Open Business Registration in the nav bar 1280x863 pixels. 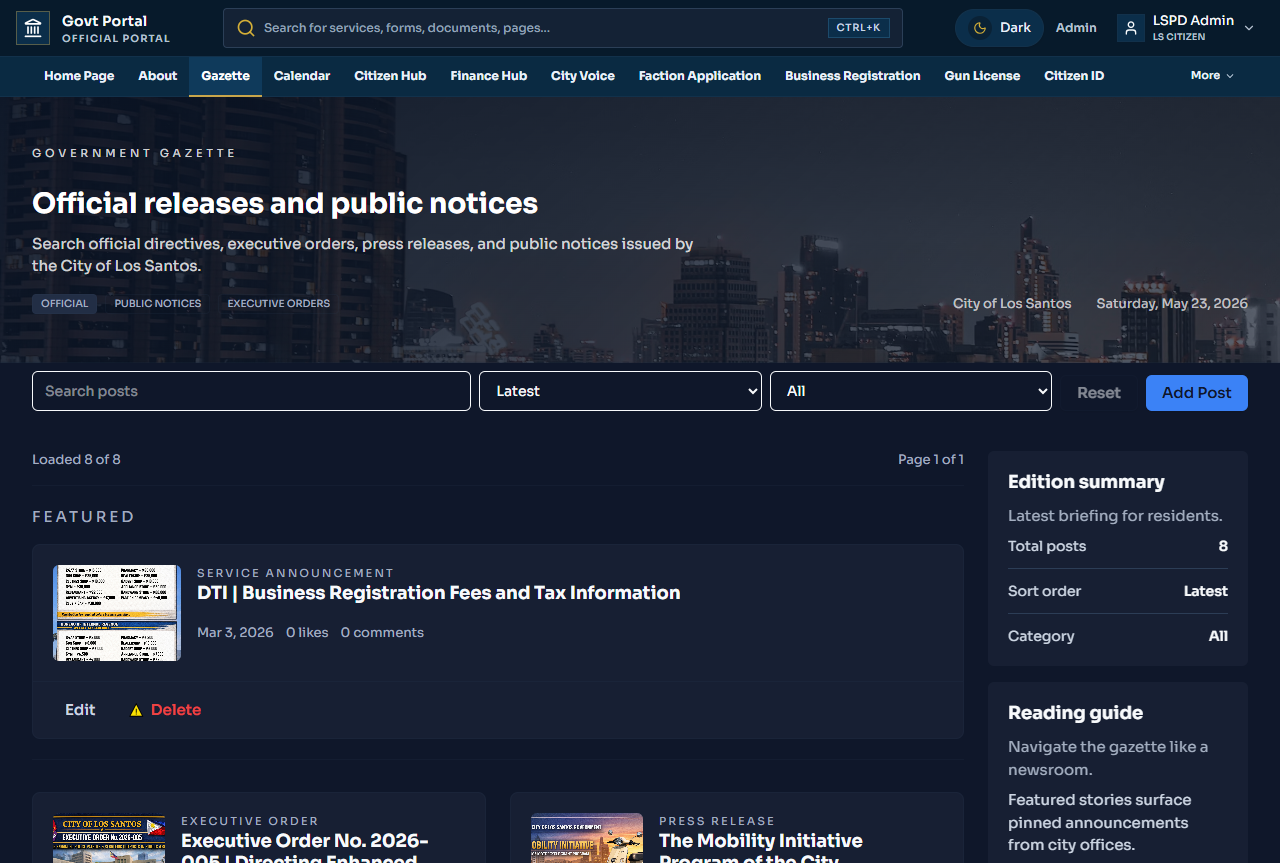pos(853,76)
